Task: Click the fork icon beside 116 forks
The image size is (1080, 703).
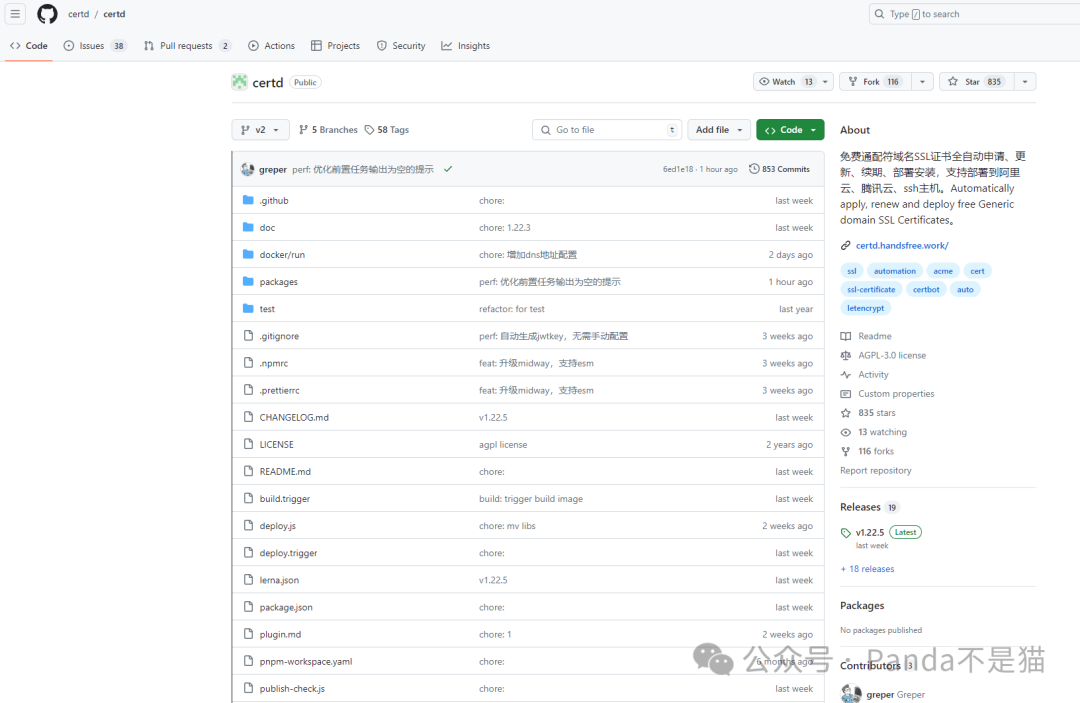Action: pos(845,452)
